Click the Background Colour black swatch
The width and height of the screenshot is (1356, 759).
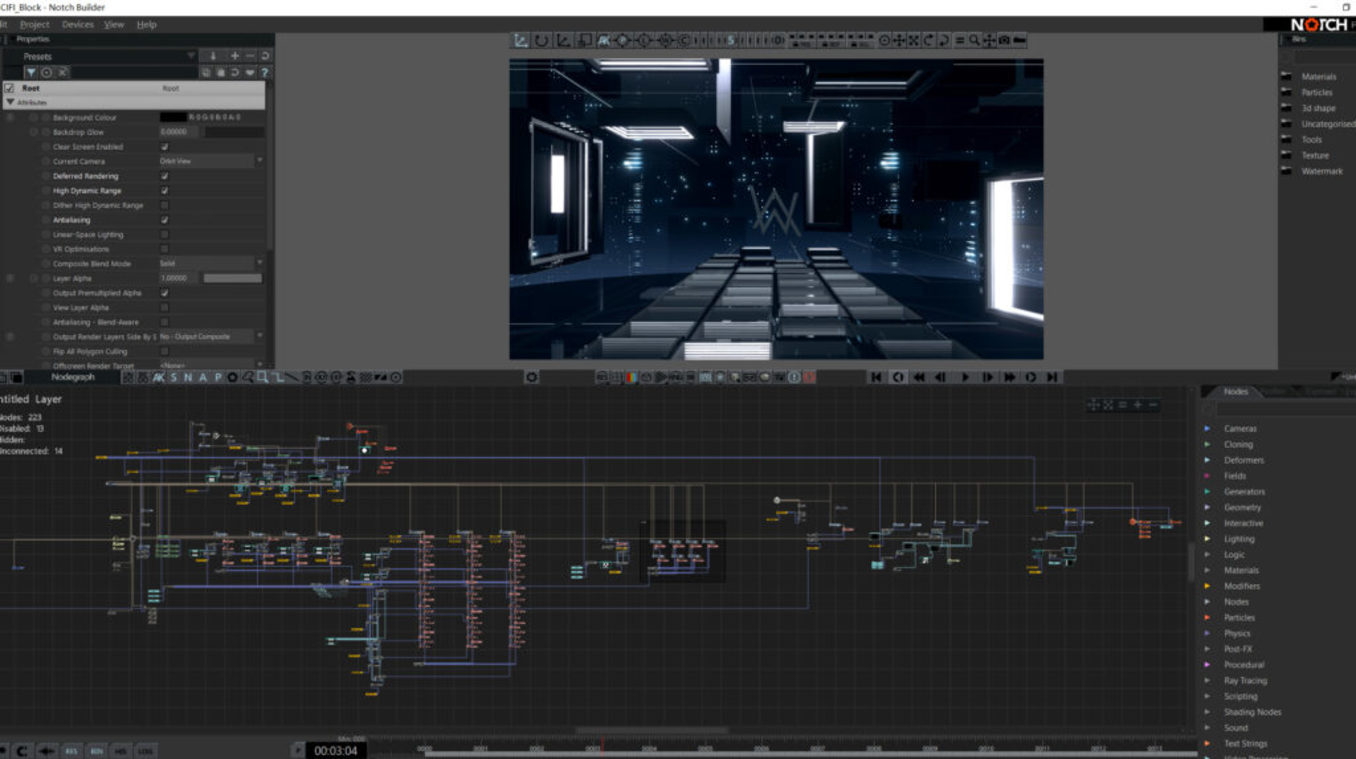click(172, 117)
